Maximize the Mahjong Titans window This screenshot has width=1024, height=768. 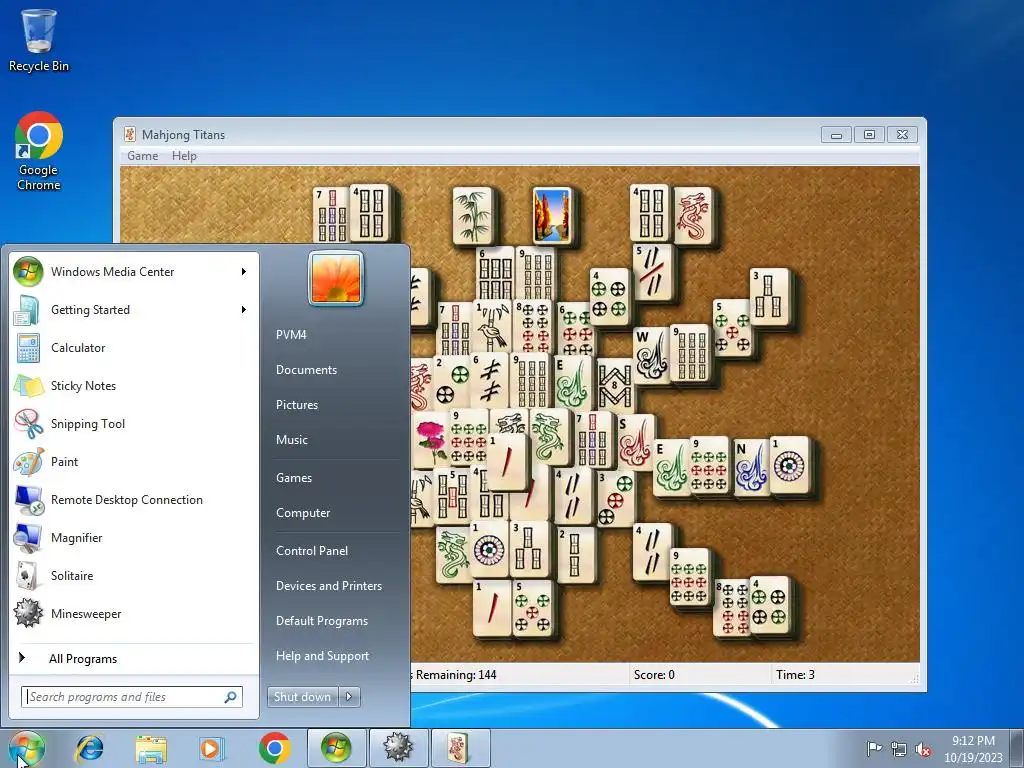869,135
